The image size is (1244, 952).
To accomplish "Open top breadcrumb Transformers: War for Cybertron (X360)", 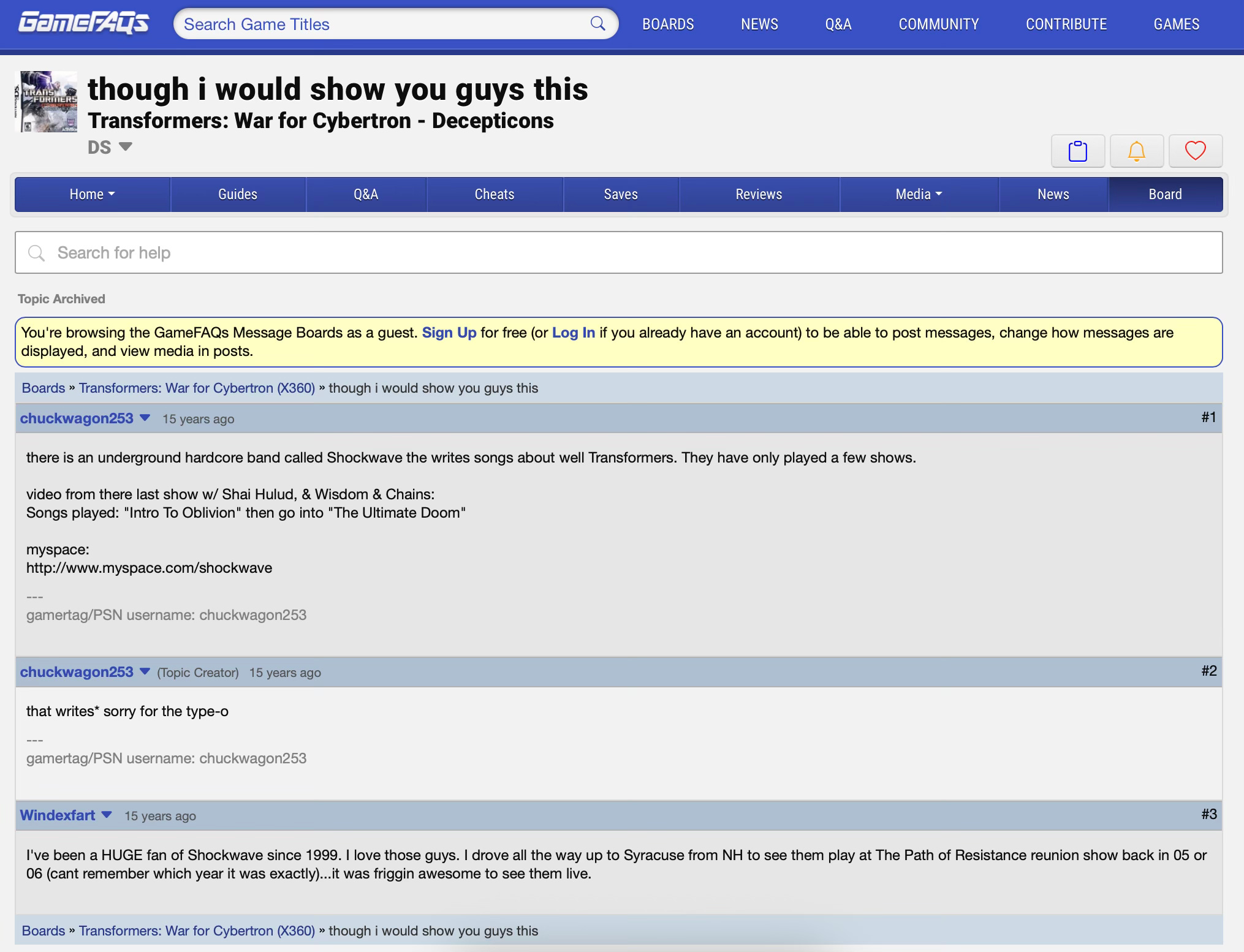I will pyautogui.click(x=197, y=388).
